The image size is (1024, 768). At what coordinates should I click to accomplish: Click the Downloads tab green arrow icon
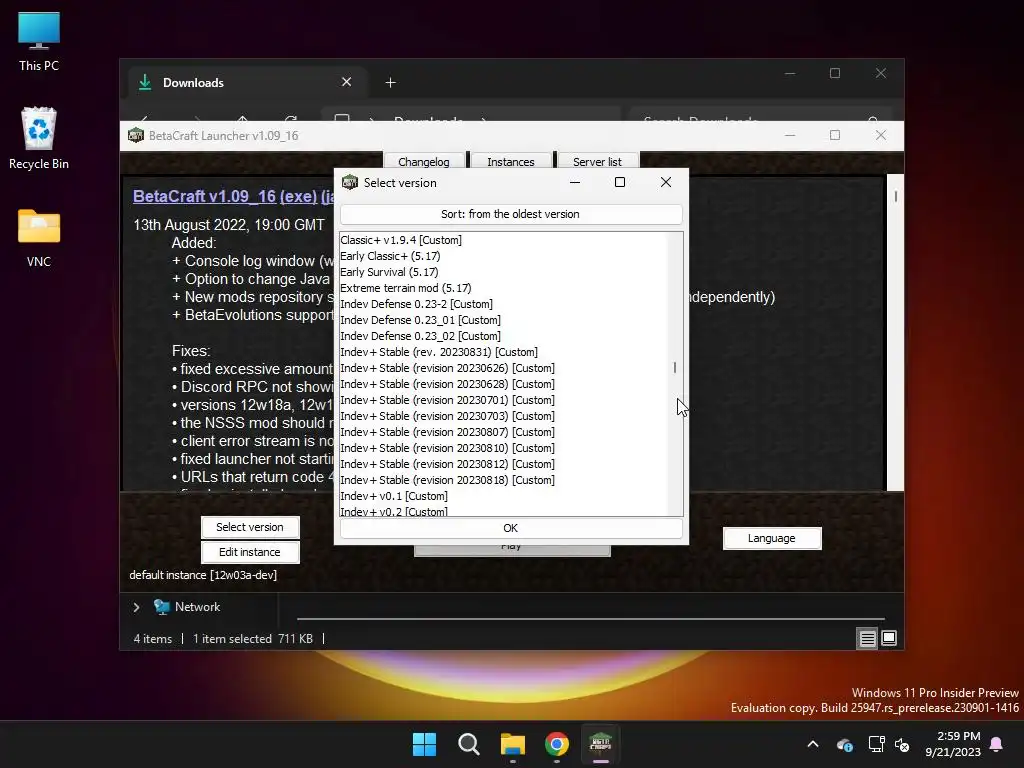(145, 82)
